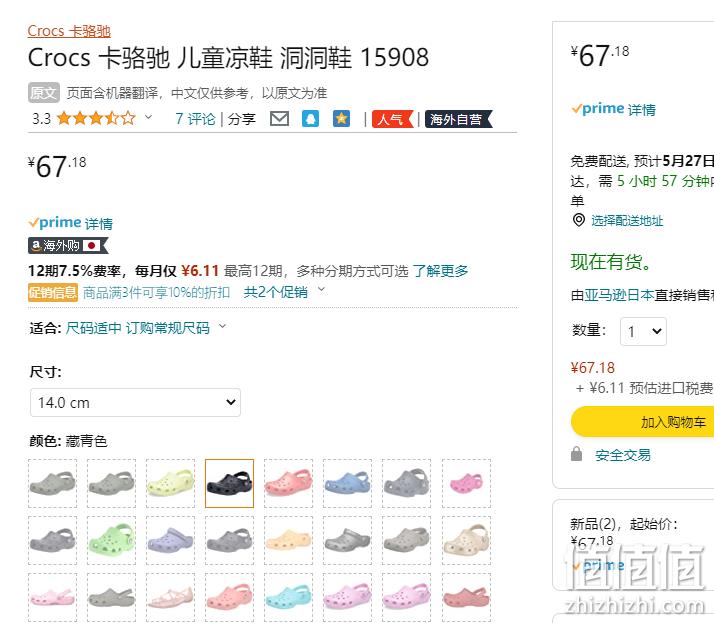Select the peach orange clog swatch
This screenshot has width=714, height=623.
[x=288, y=541]
